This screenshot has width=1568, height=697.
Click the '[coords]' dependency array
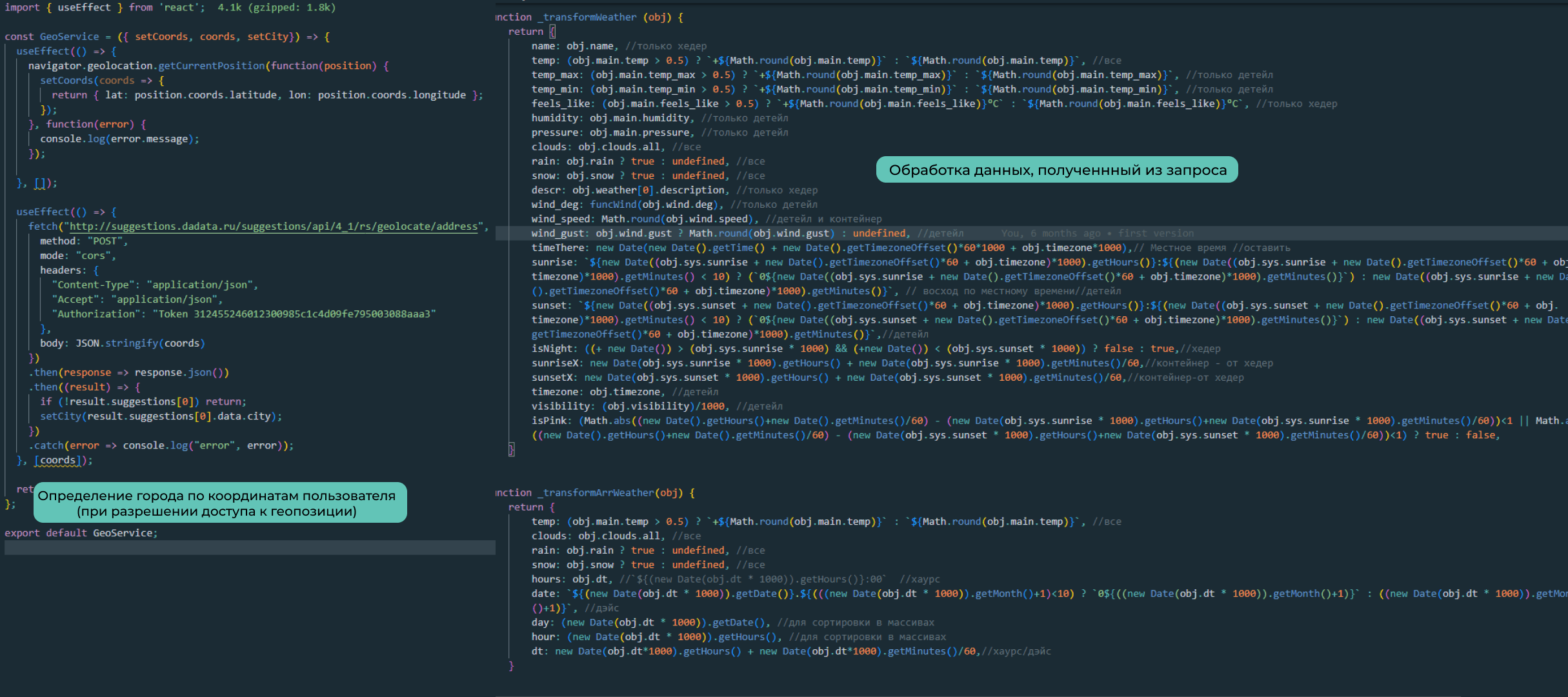(x=58, y=460)
